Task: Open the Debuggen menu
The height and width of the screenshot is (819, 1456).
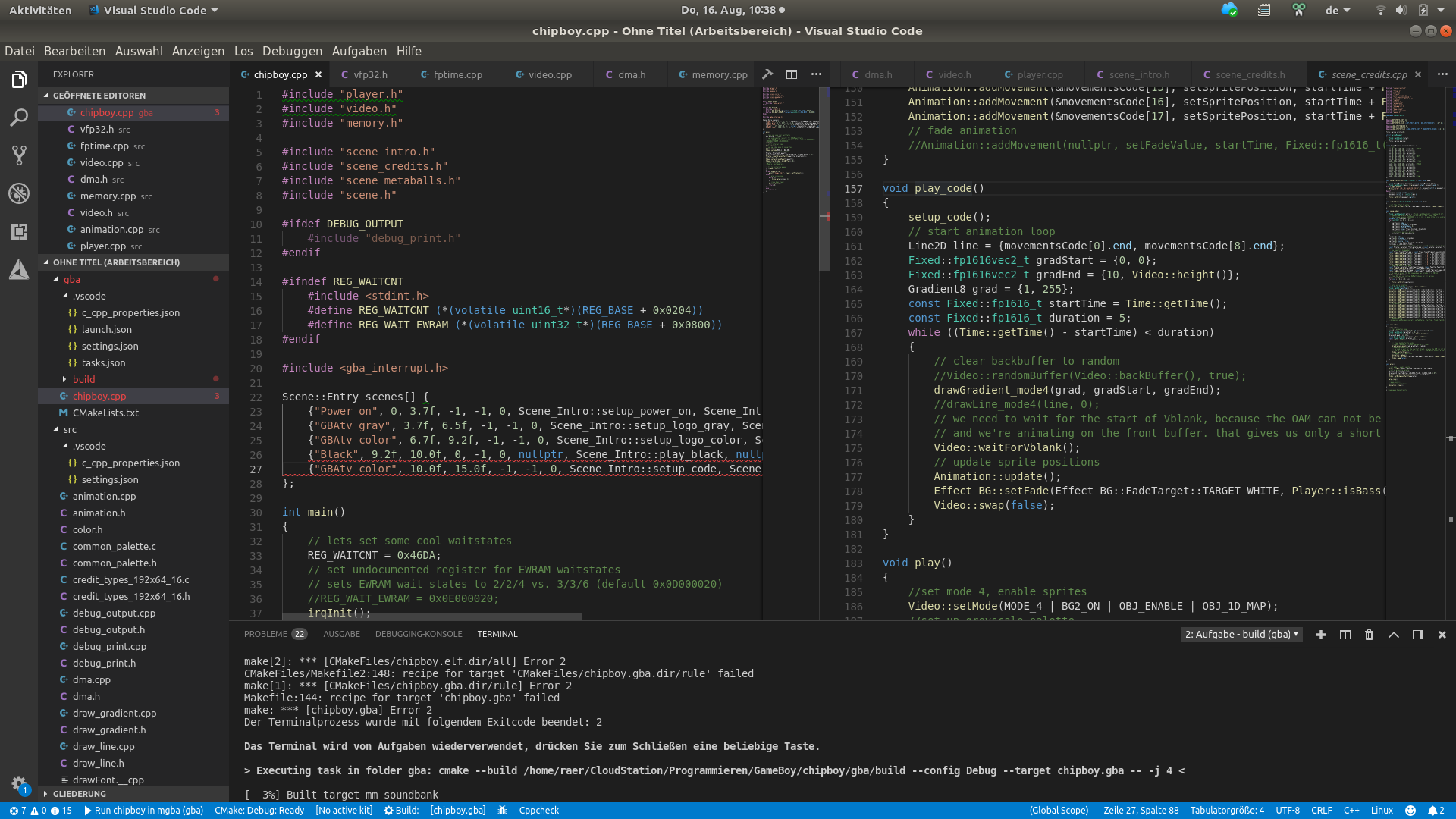Action: pyautogui.click(x=292, y=51)
